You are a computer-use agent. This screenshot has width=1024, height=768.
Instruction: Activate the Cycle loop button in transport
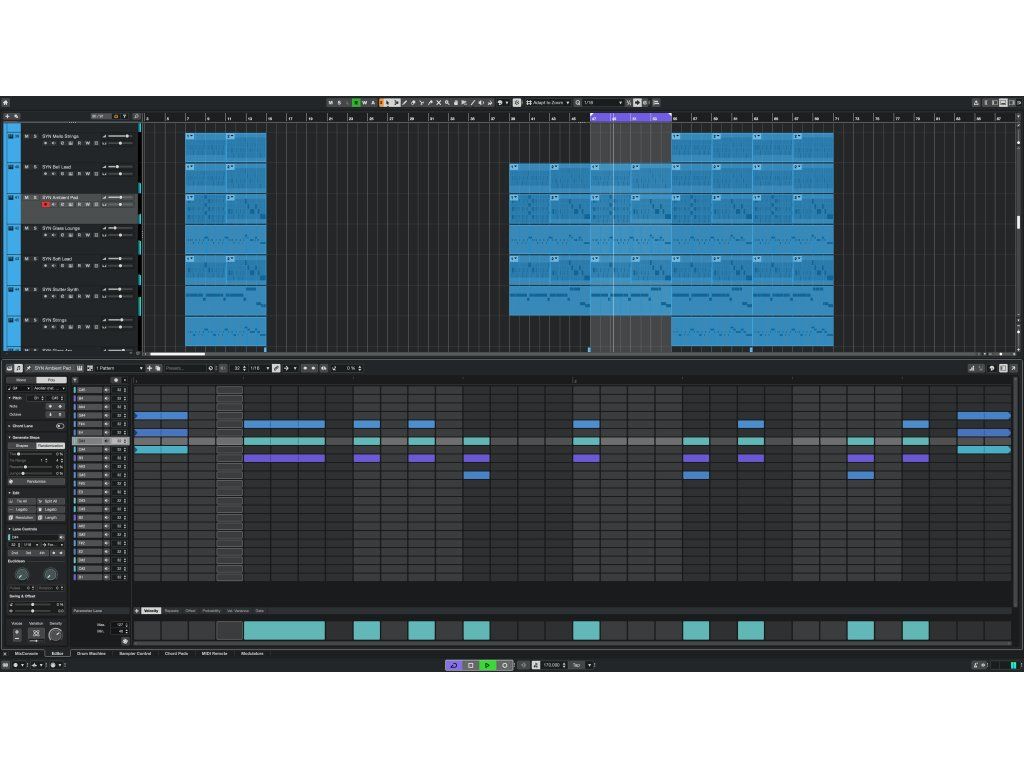click(454, 665)
